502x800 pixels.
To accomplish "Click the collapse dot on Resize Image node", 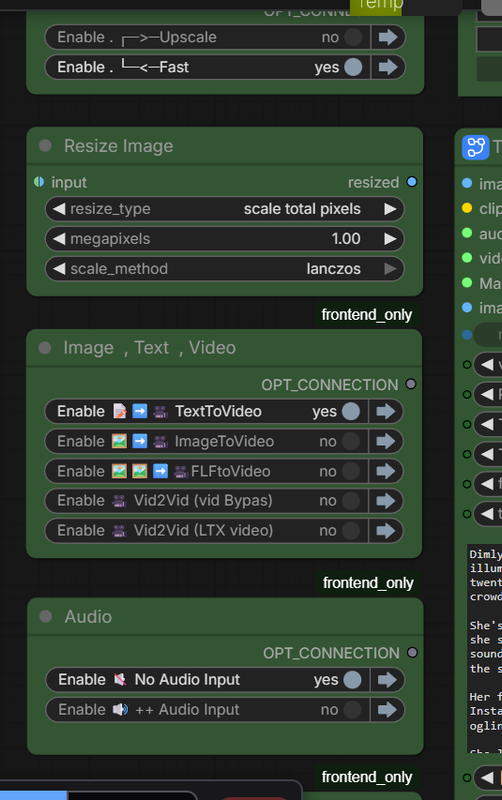I will pyautogui.click(x=45, y=146).
